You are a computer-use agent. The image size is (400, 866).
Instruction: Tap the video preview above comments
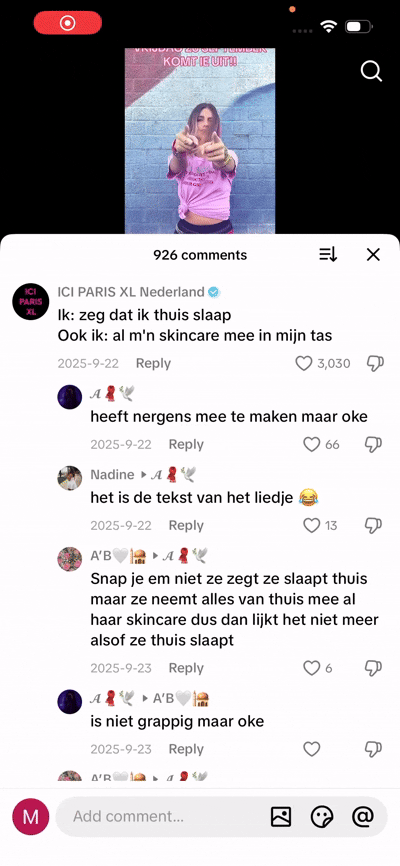tap(200, 141)
